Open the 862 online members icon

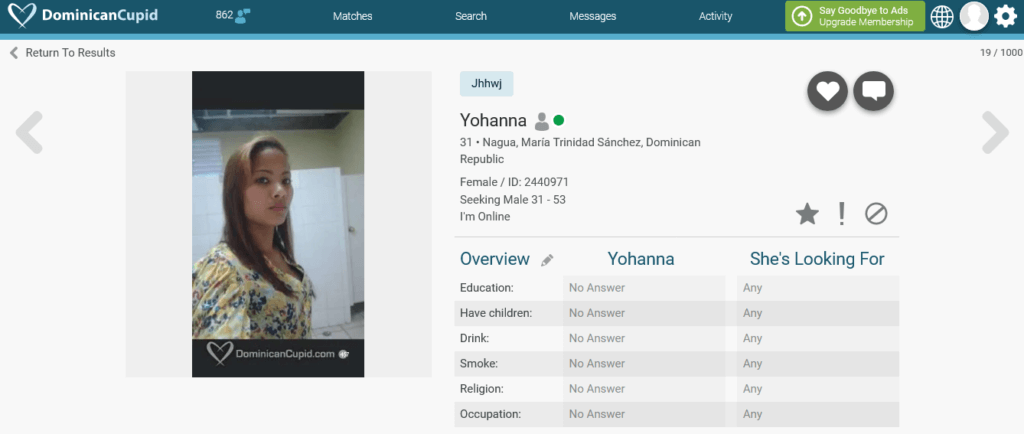tap(243, 16)
